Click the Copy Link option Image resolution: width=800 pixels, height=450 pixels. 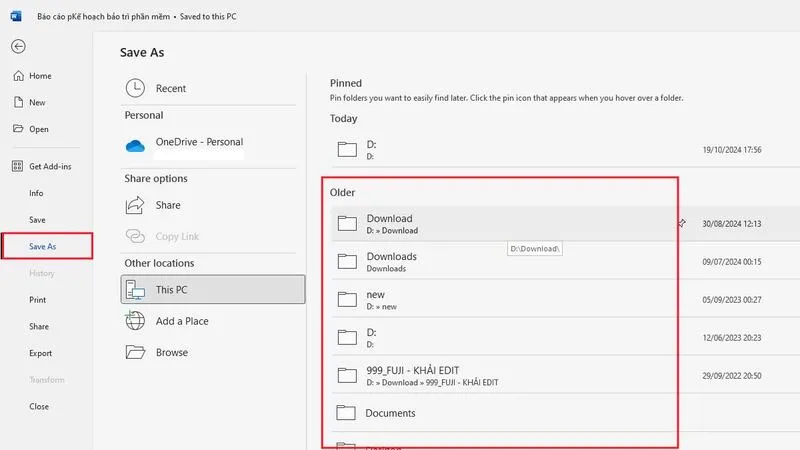tap(177, 236)
